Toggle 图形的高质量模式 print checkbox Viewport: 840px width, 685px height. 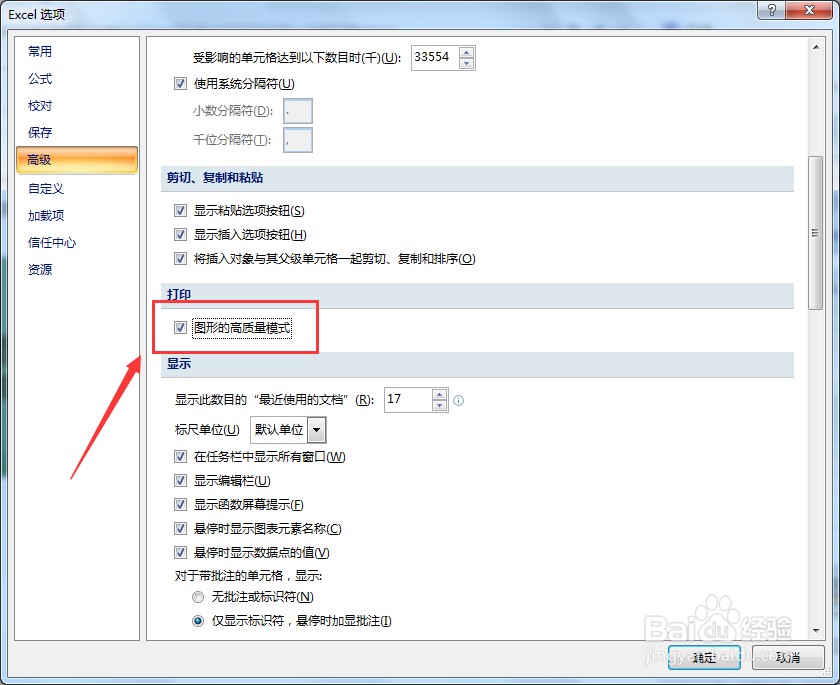181,327
